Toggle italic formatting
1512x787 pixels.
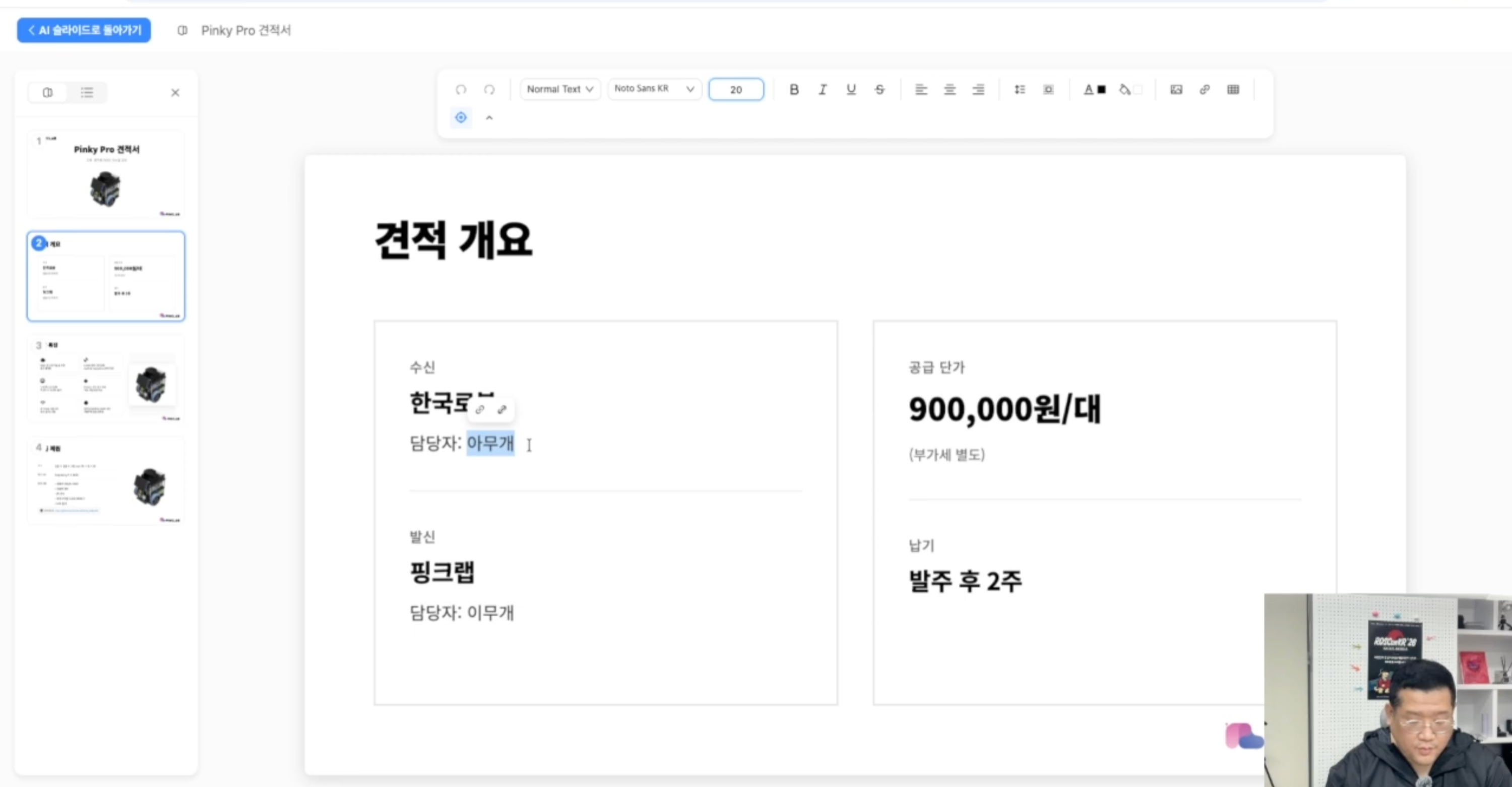(823, 89)
